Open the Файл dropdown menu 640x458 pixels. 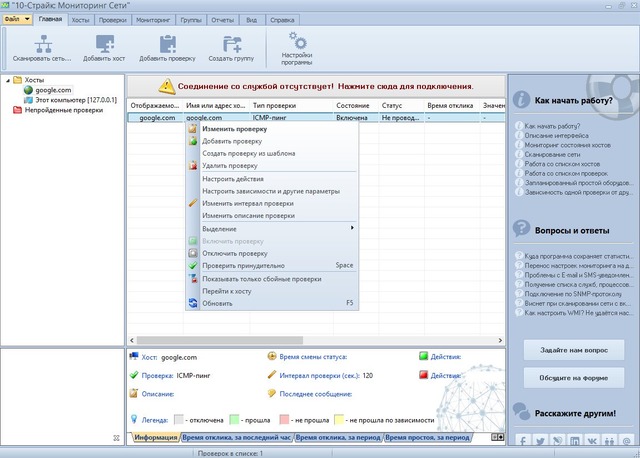coord(19,19)
